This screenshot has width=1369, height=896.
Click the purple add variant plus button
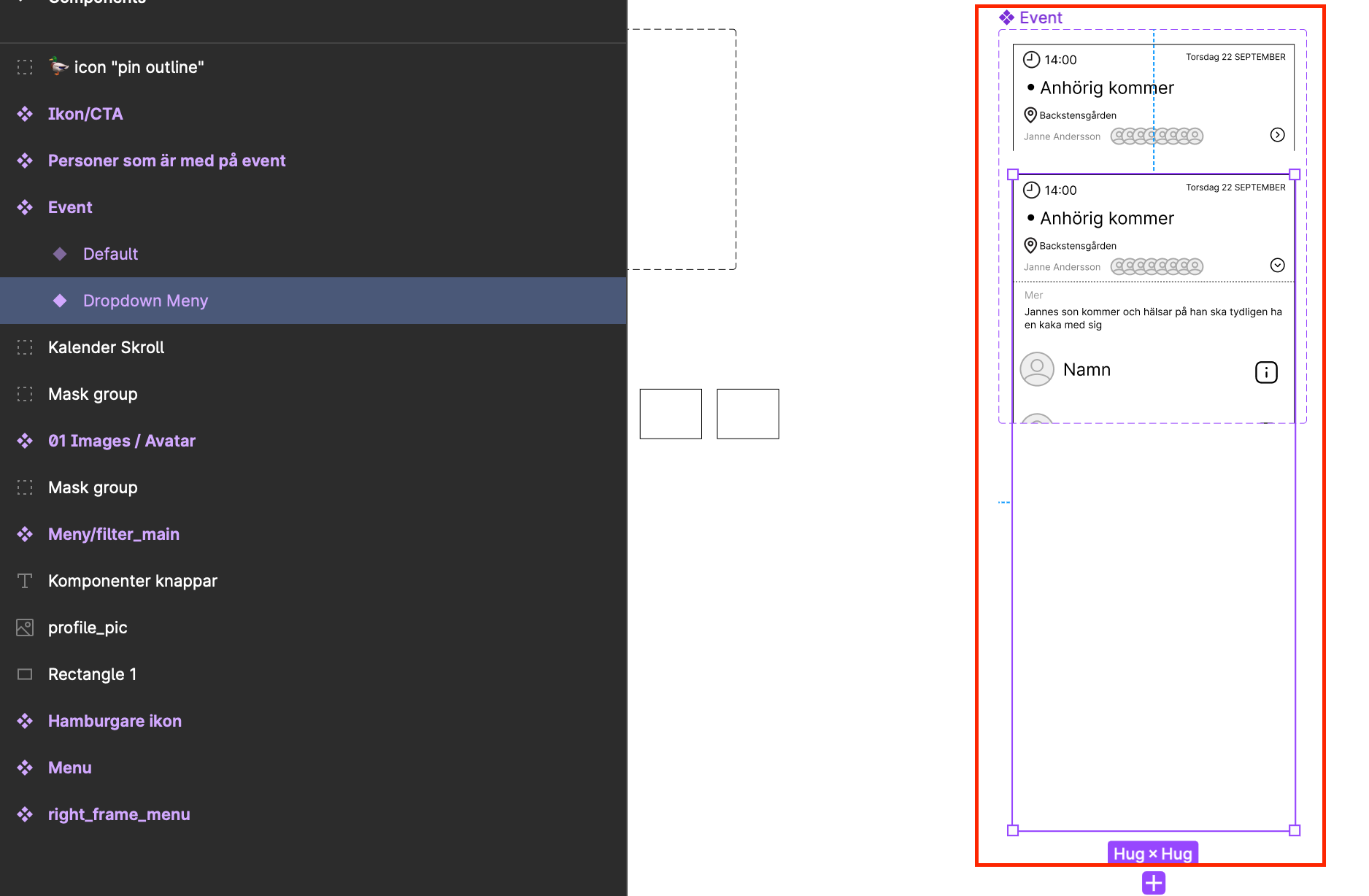point(1154,884)
